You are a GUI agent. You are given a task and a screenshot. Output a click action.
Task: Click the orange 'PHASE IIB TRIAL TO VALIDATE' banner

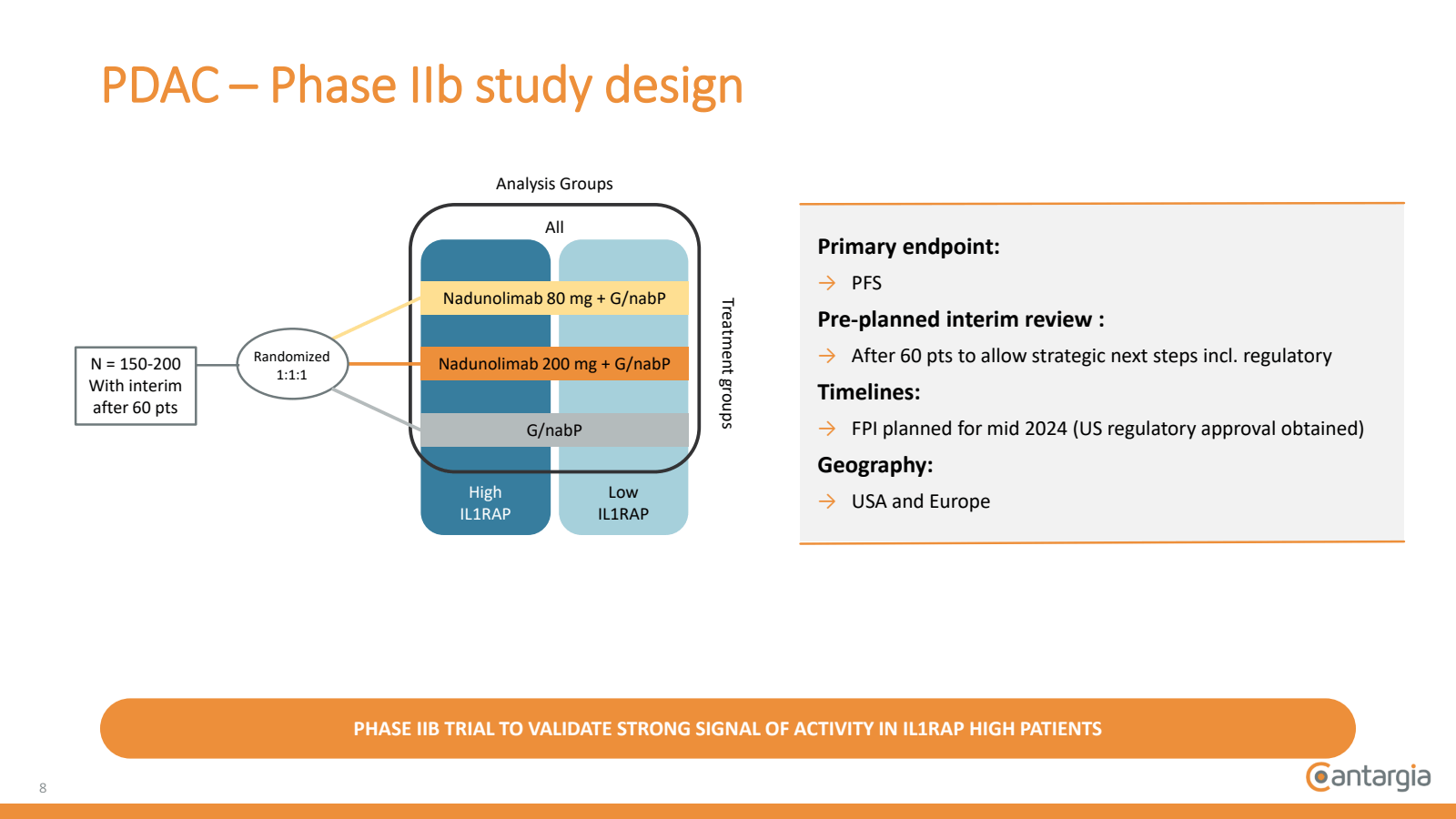tap(728, 729)
